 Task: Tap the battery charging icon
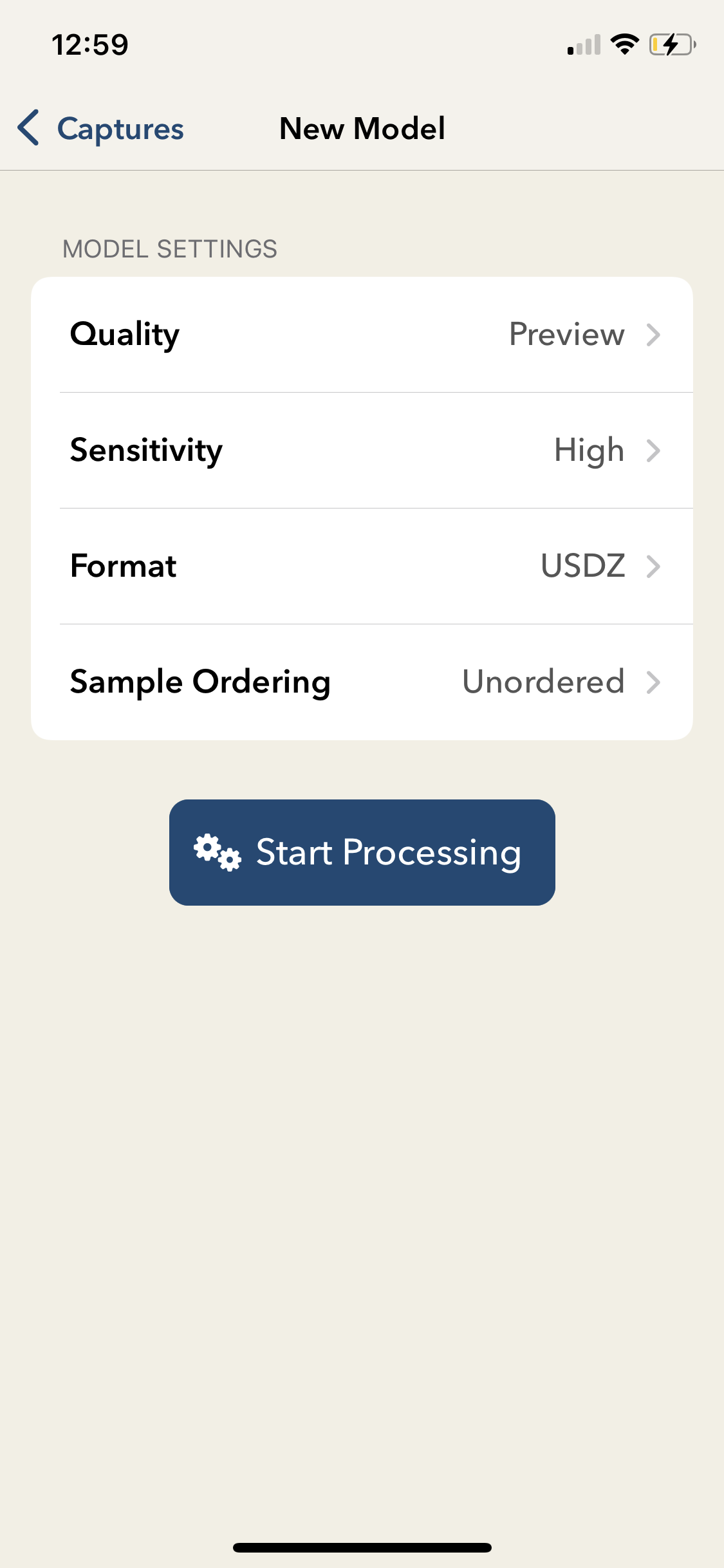[672, 44]
